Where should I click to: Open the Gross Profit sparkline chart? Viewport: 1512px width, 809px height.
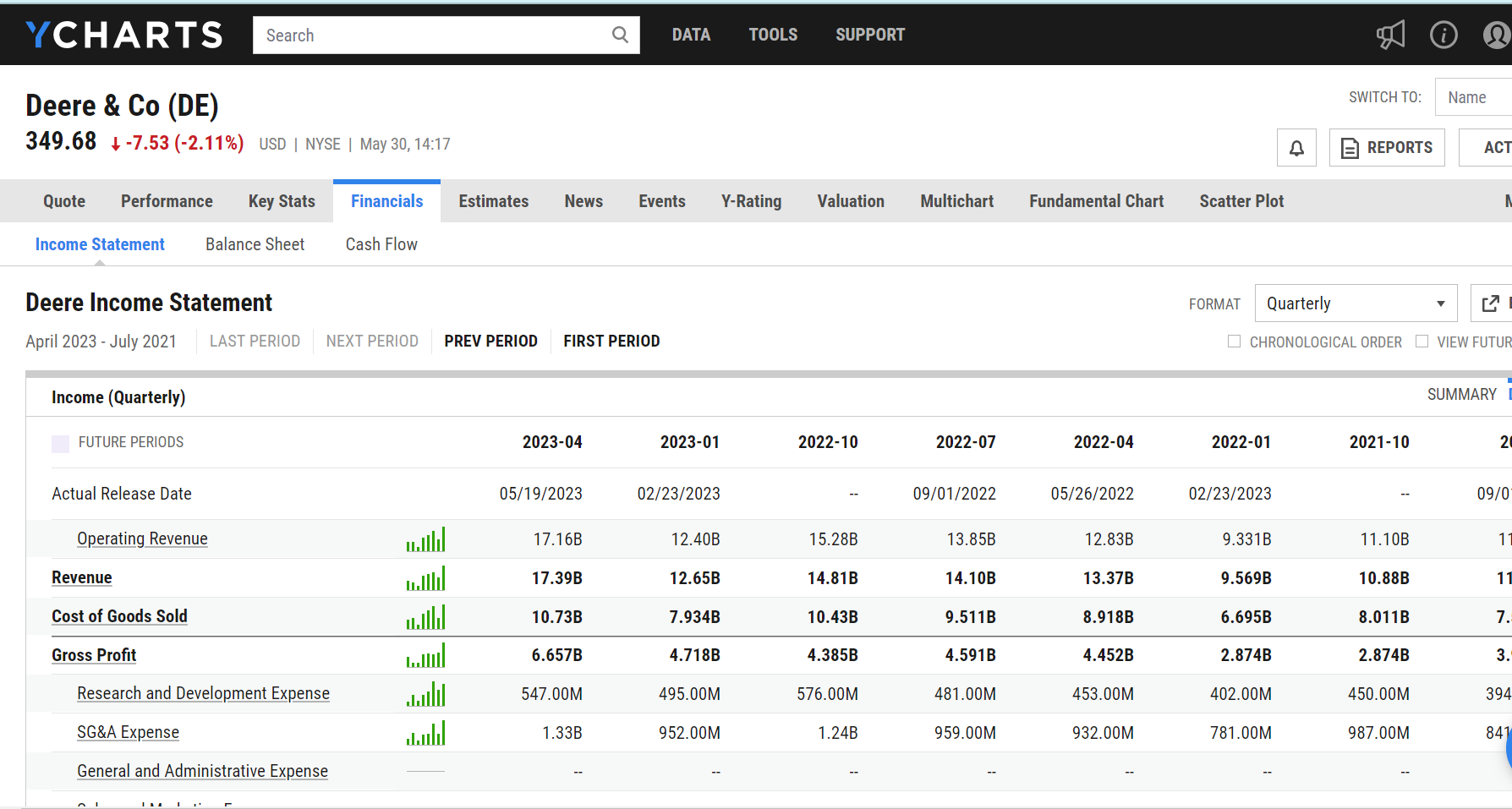(x=425, y=655)
